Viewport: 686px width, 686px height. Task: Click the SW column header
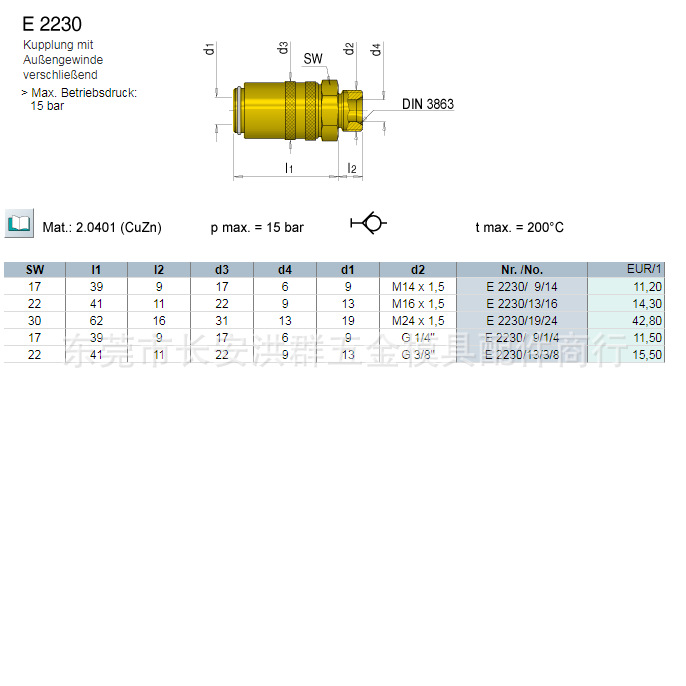[x=35, y=270]
